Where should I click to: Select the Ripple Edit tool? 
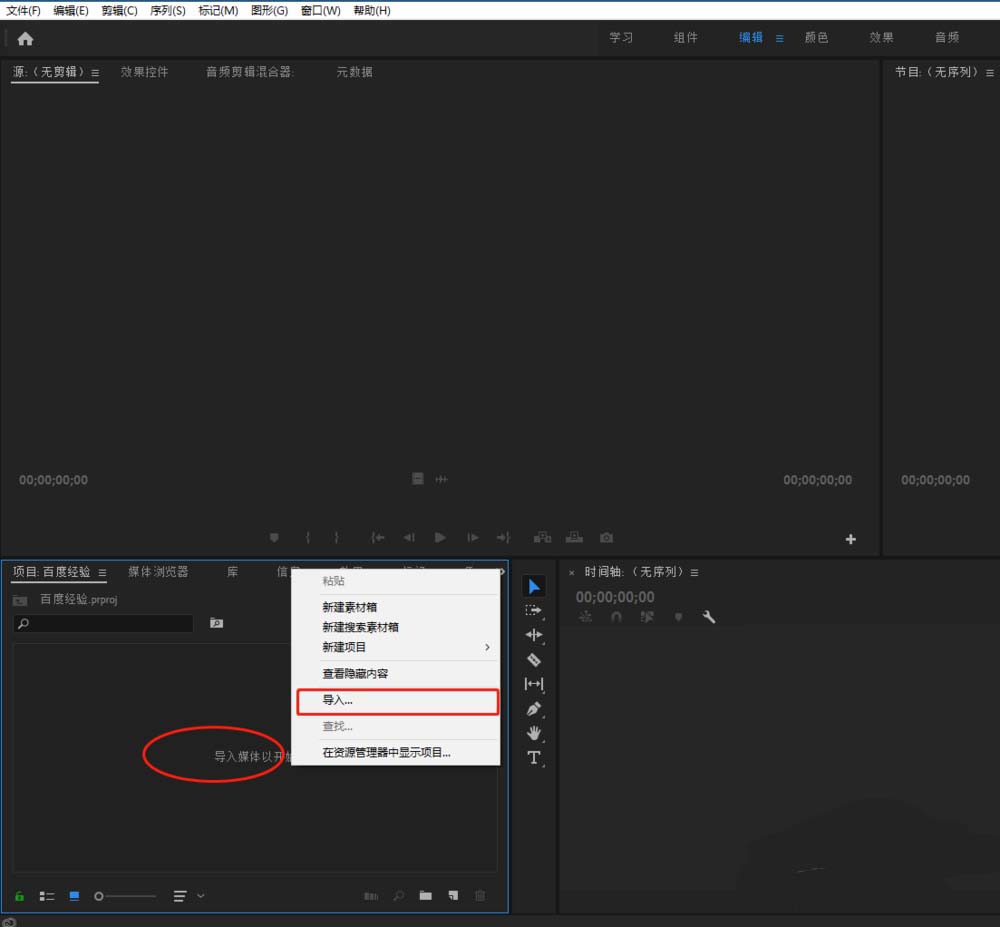click(x=534, y=635)
